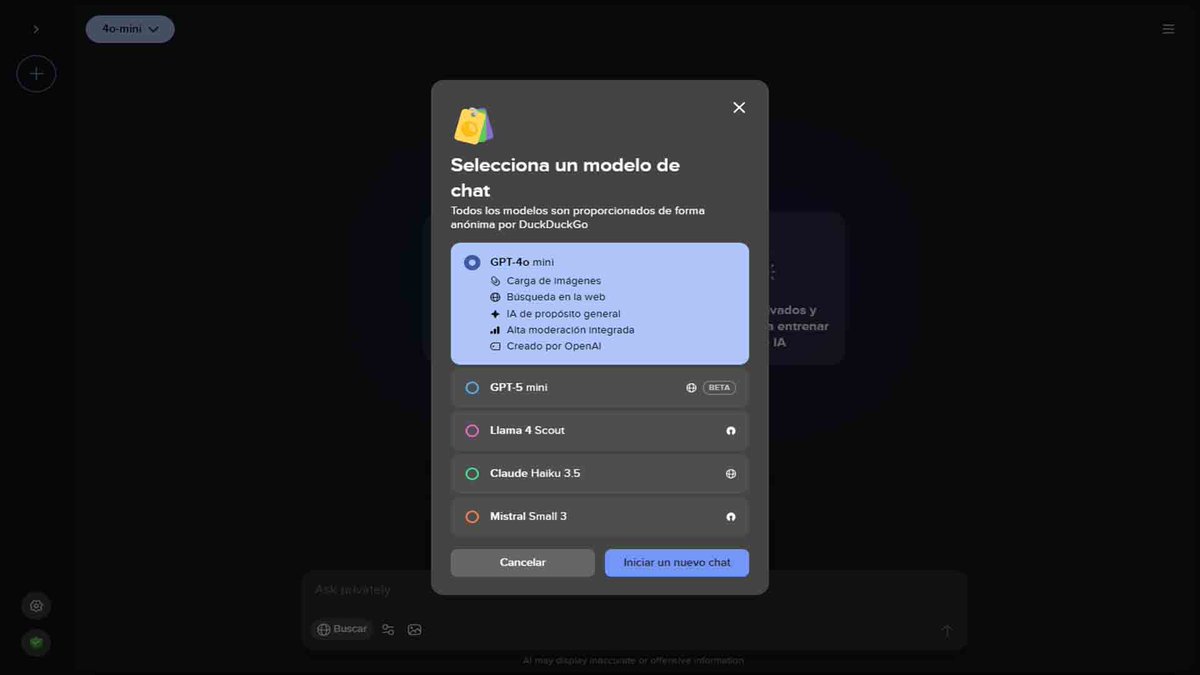
Task: Open the 4o-mini model dropdown
Action: click(x=130, y=29)
